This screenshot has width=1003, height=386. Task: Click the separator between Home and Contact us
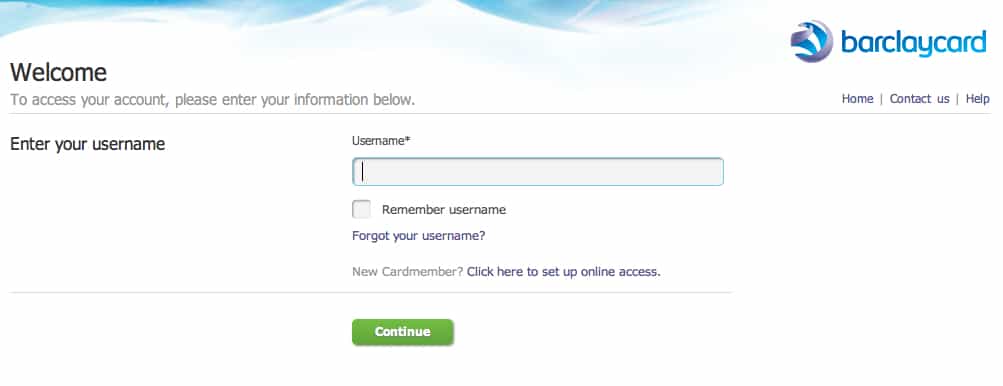click(881, 99)
